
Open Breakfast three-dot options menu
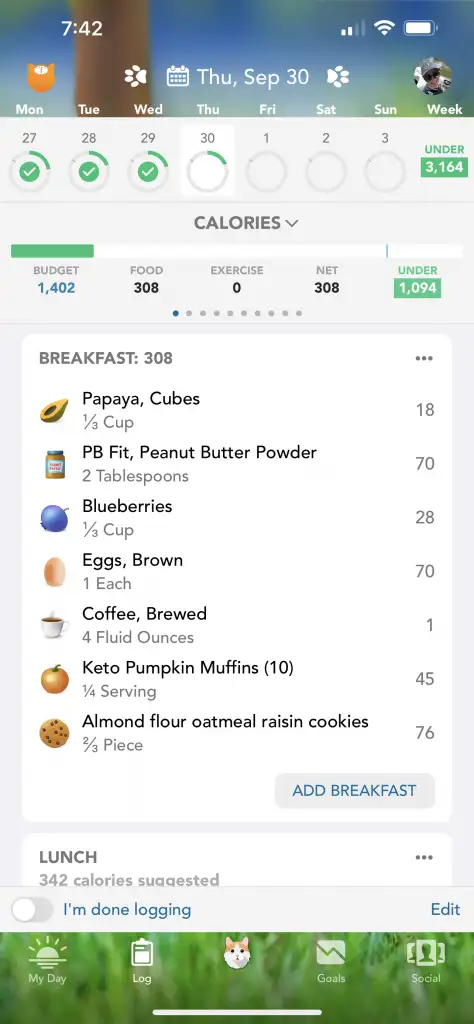coord(424,359)
